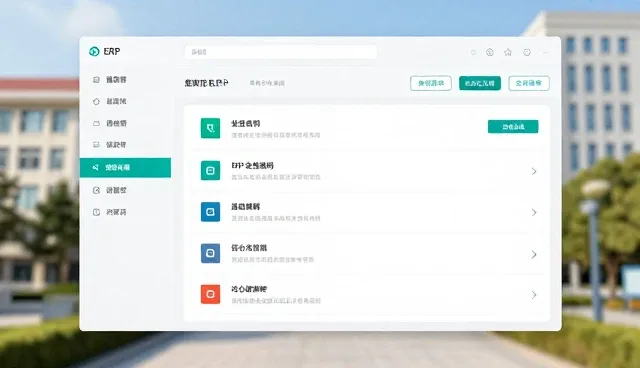Click the filled teal button in the page header
640x368 pixels.
pos(480,83)
